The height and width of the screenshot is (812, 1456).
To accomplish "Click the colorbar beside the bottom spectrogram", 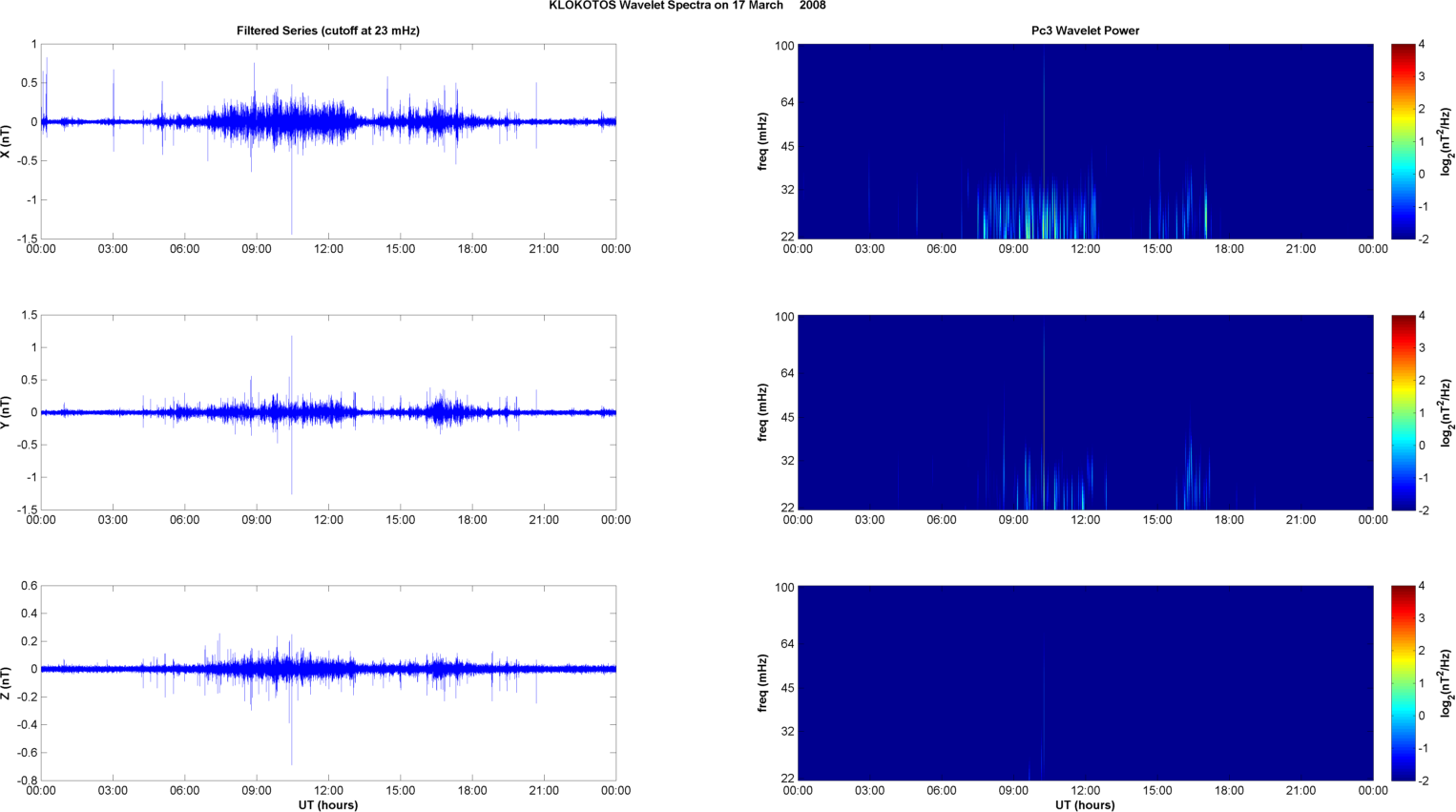I will click(1403, 683).
